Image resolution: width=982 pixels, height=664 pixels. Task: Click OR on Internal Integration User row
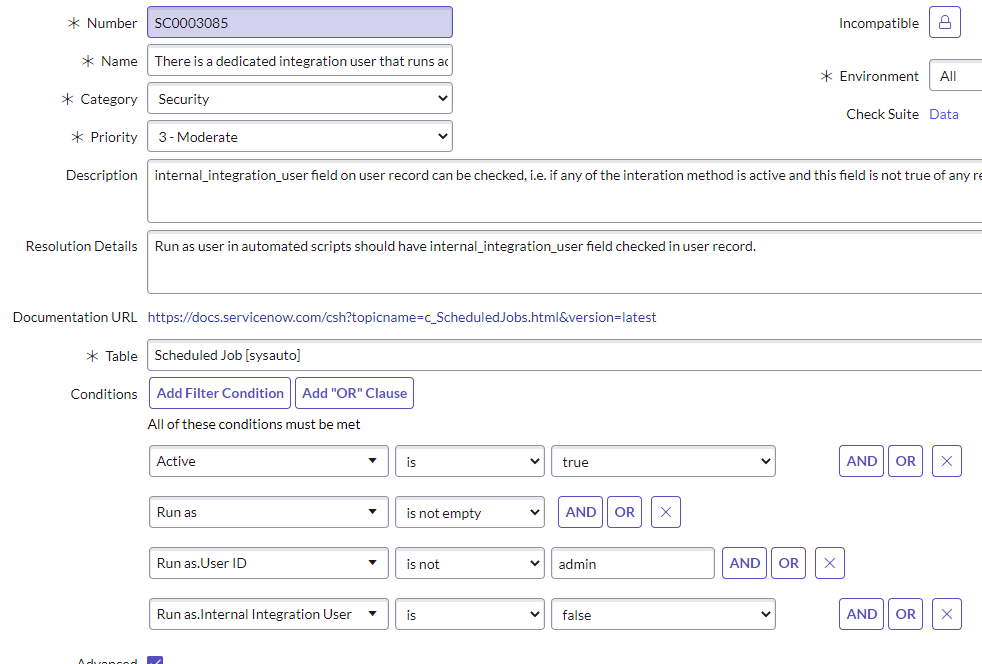(x=905, y=615)
